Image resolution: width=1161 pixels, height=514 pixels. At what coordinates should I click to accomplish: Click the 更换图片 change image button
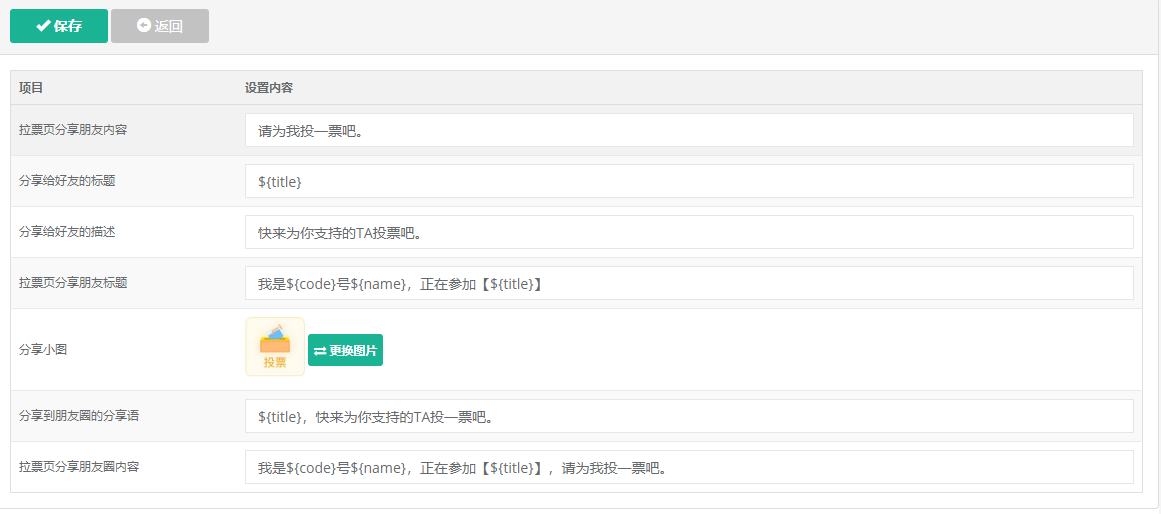pos(345,350)
